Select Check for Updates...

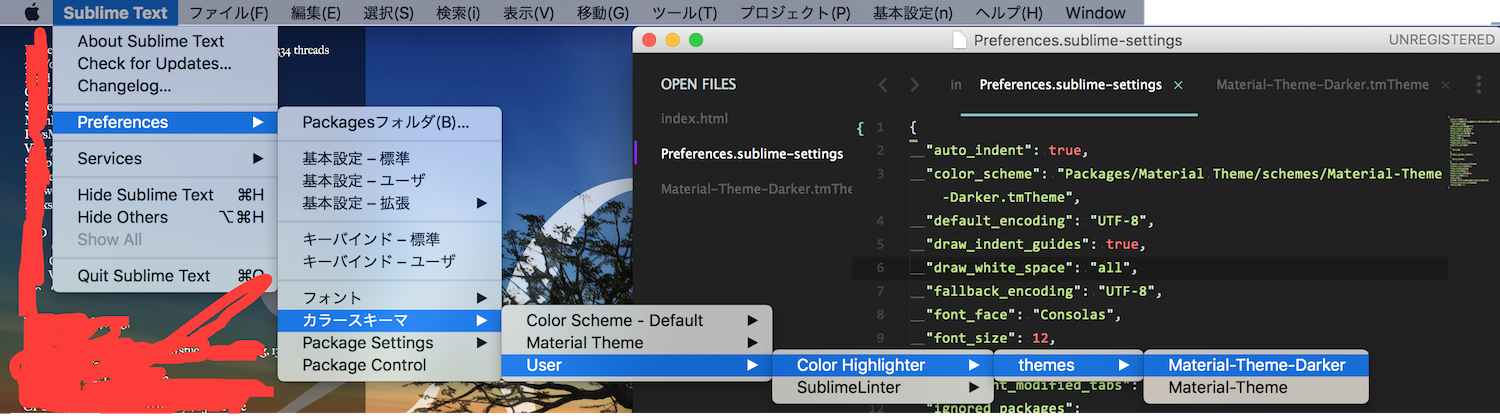point(165,63)
